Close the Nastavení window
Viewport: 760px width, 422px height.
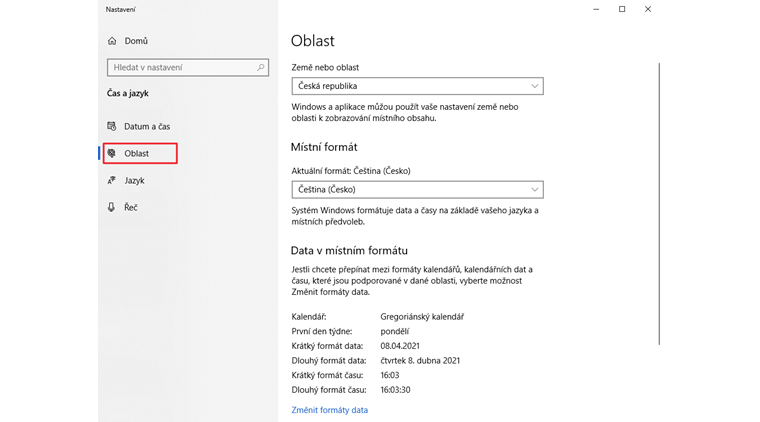click(x=648, y=9)
